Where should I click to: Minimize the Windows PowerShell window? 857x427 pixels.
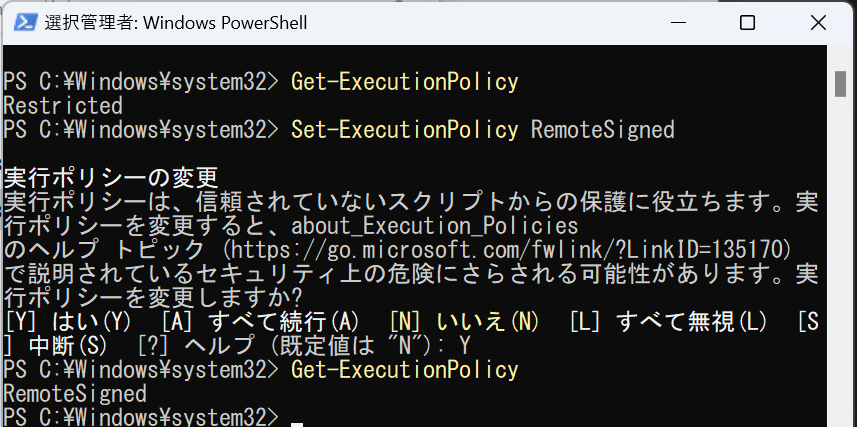[x=677, y=23]
